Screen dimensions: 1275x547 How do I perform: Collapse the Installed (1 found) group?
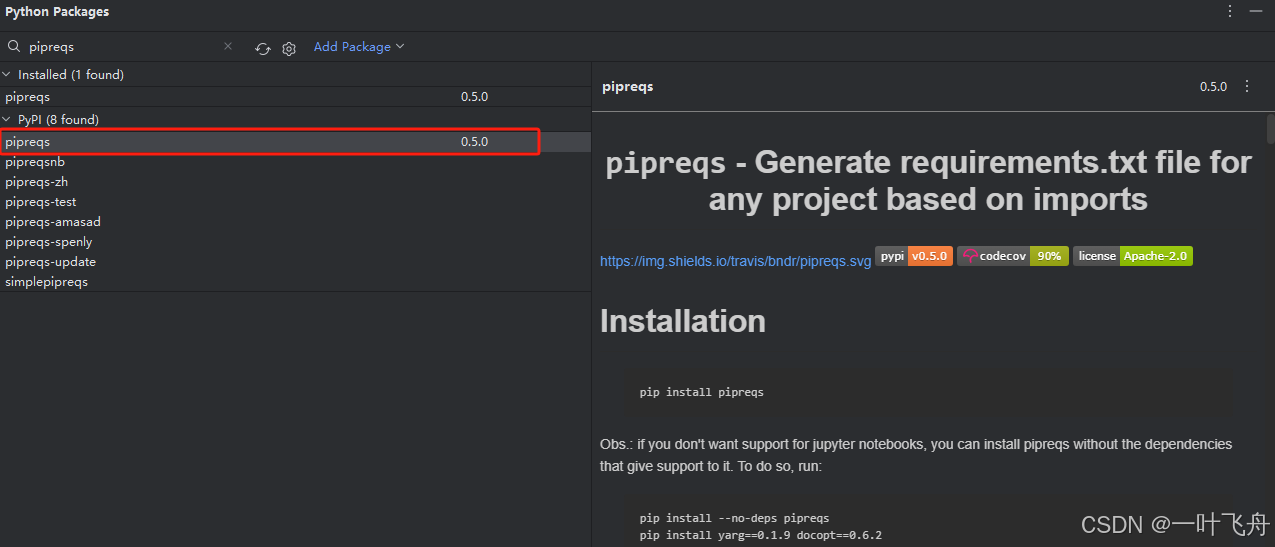7,75
